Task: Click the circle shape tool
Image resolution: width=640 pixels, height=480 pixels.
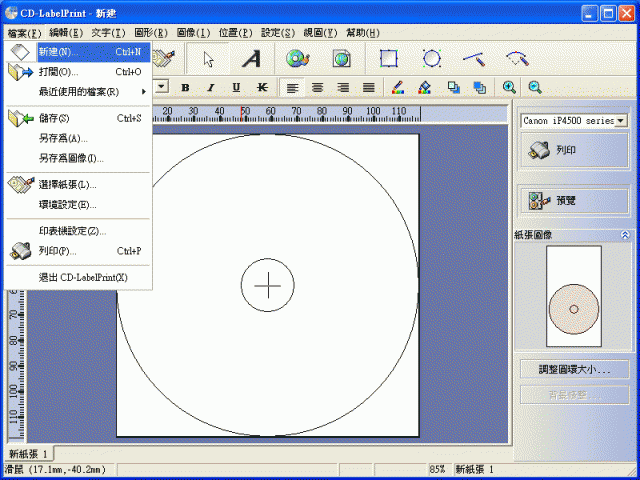Action: [431, 59]
